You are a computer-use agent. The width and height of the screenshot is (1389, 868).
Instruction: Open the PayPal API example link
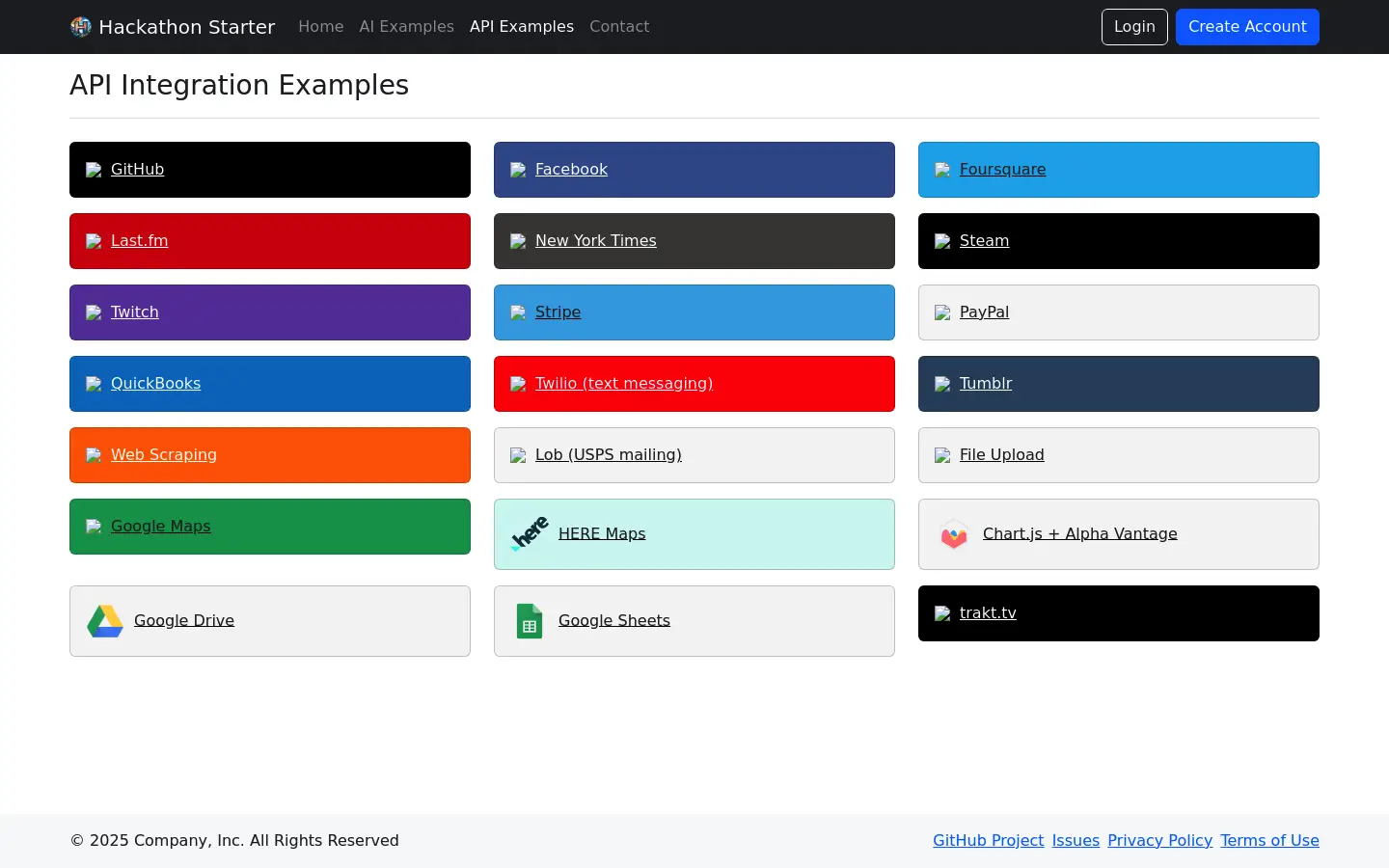tap(984, 312)
